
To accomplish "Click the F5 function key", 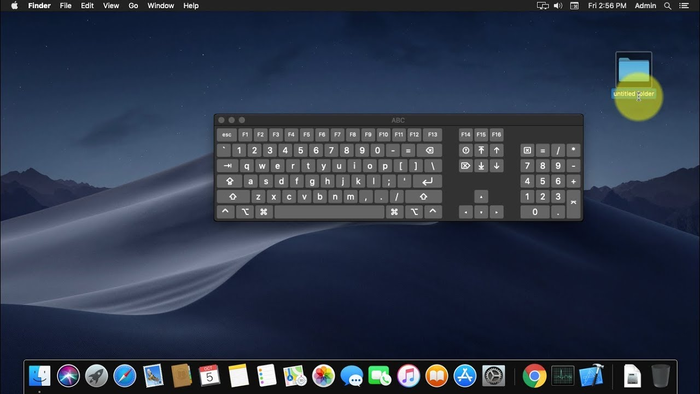I will click(x=306, y=135).
